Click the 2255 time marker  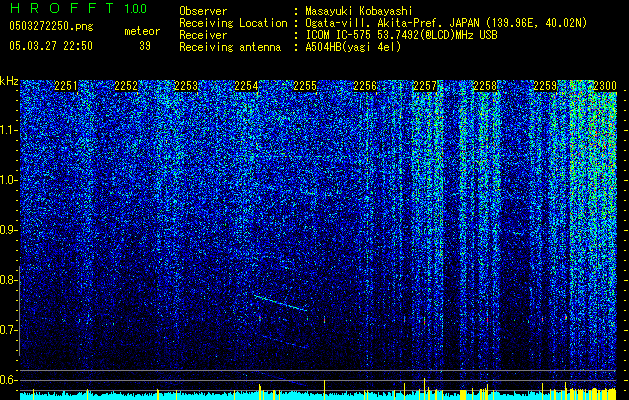[305, 86]
